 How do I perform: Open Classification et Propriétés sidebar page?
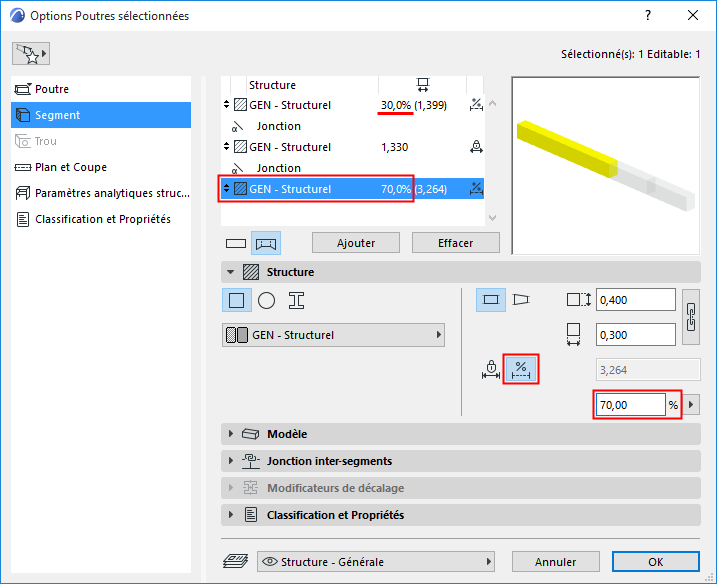click(101, 220)
